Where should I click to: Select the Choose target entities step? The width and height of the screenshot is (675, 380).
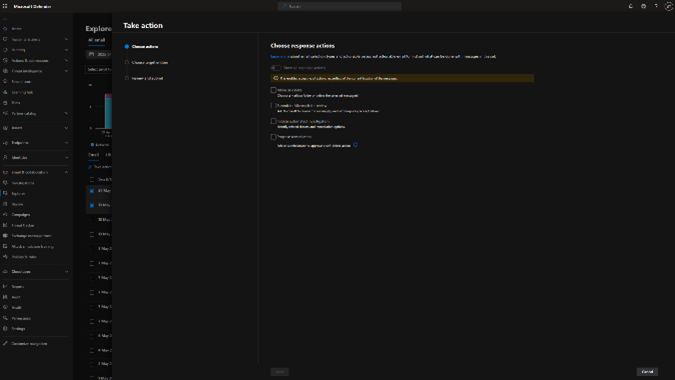[149, 62]
